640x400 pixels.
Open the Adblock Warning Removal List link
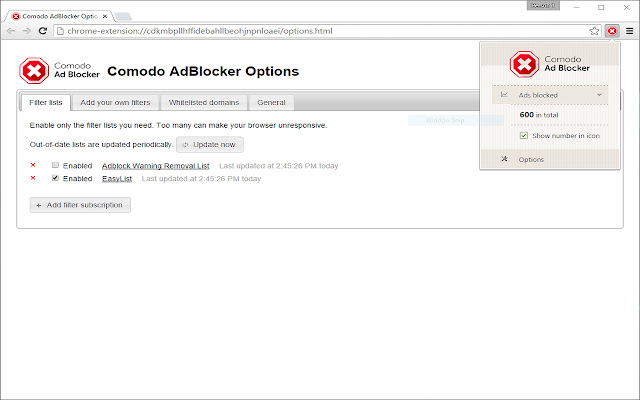pyautogui.click(x=156, y=166)
